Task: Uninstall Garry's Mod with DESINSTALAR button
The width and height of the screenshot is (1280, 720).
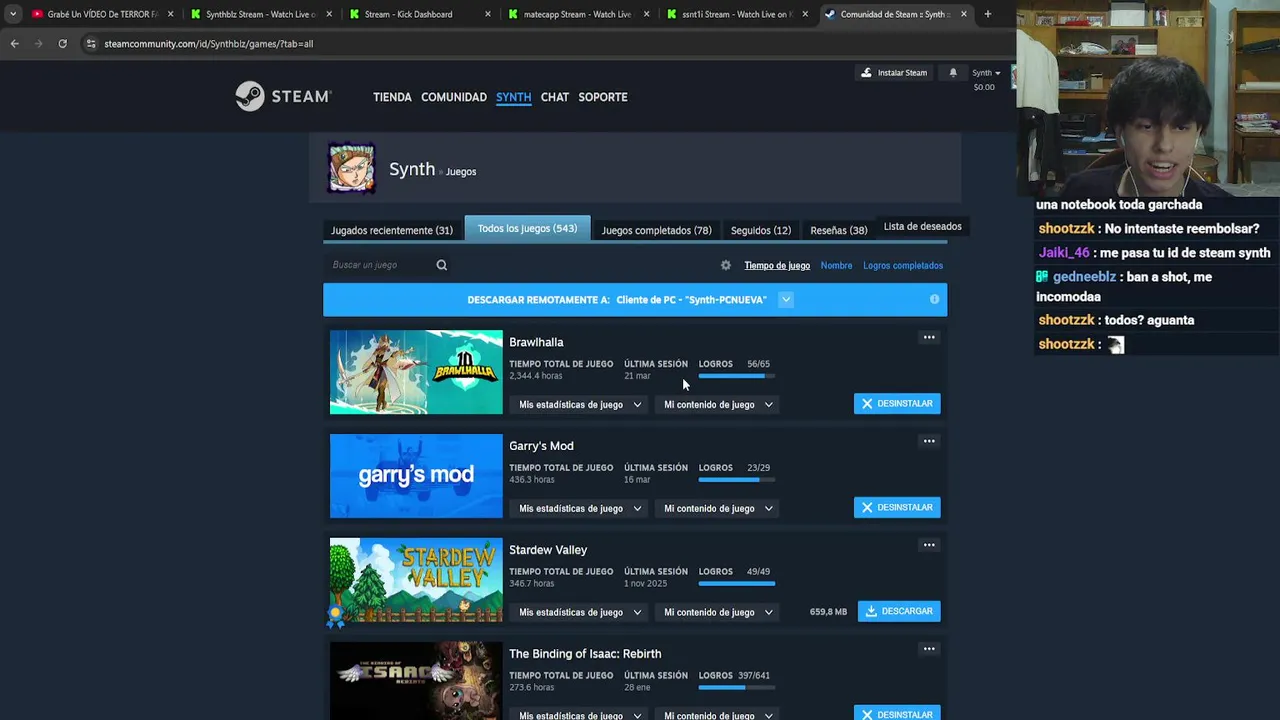Action: click(897, 508)
